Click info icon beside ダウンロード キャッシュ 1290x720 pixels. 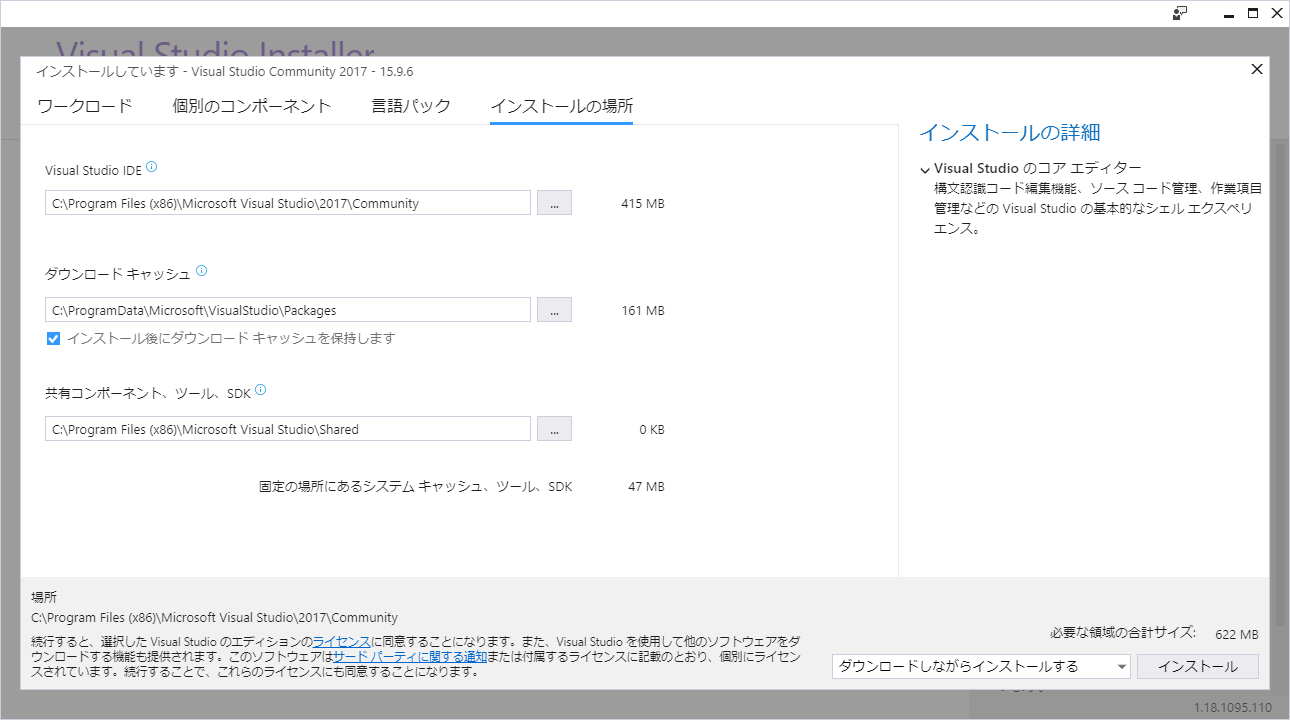(x=201, y=271)
